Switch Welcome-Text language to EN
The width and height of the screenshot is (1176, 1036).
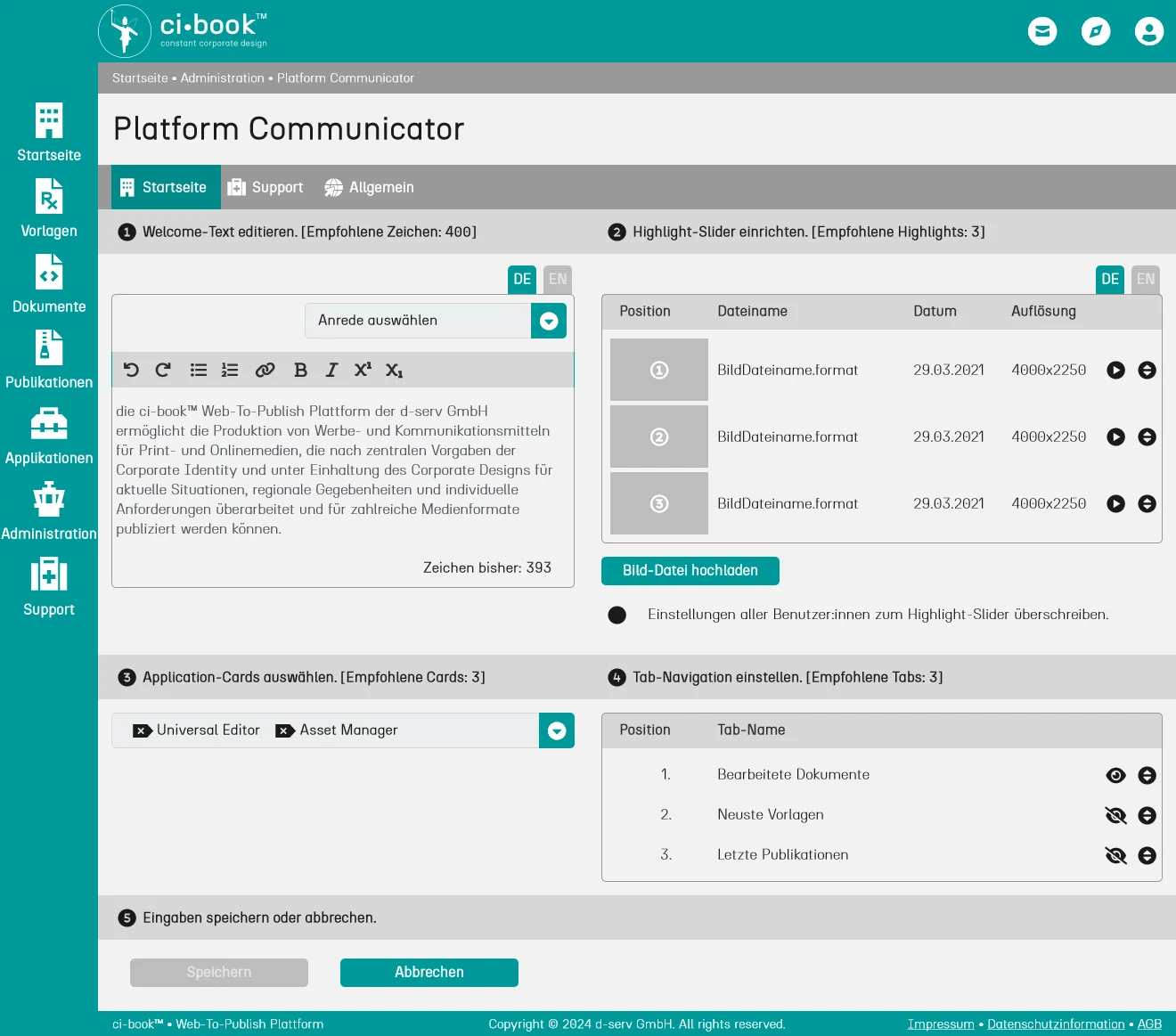pyautogui.click(x=558, y=279)
